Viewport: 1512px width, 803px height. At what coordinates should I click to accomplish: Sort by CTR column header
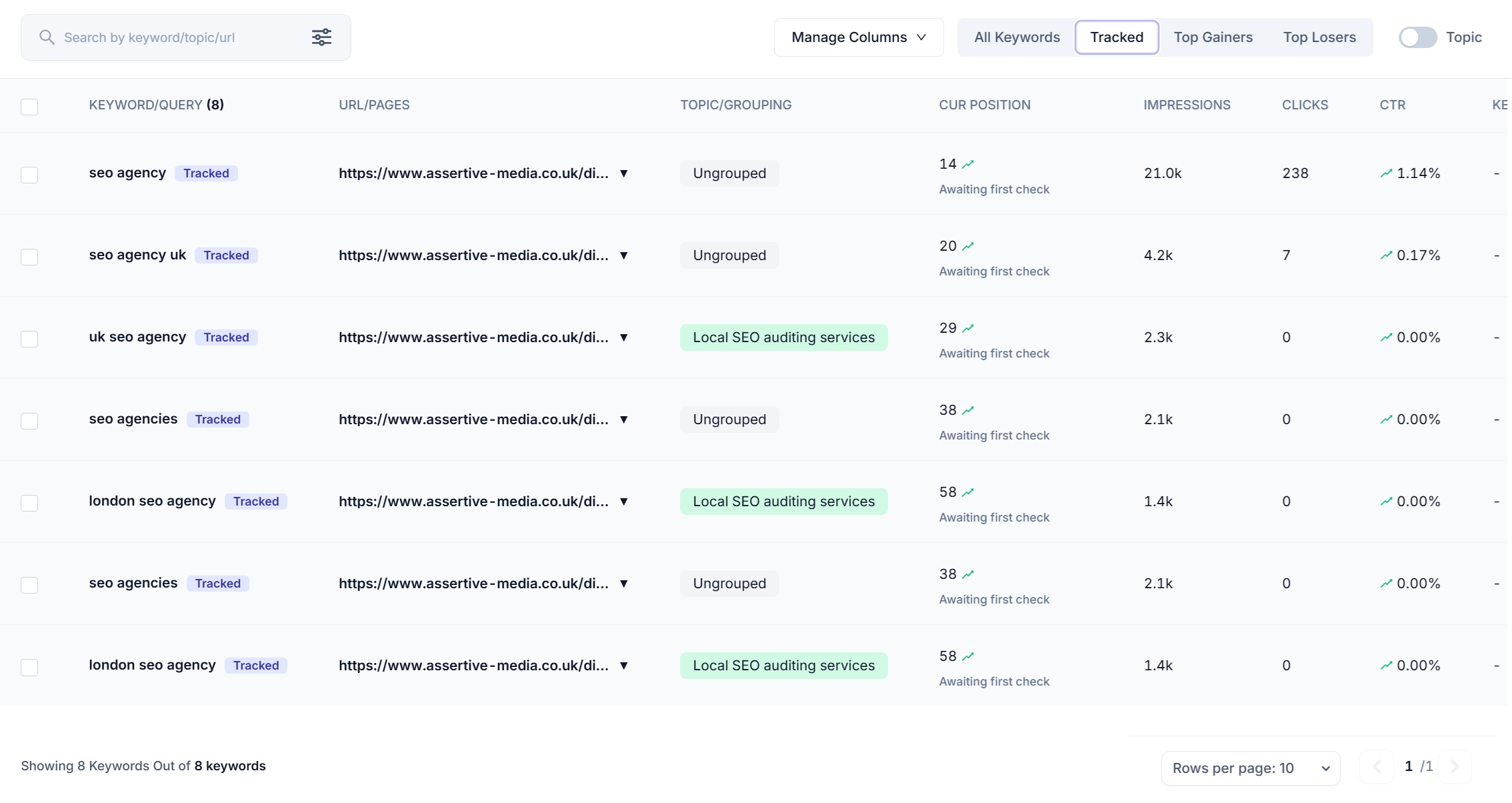tap(1392, 105)
